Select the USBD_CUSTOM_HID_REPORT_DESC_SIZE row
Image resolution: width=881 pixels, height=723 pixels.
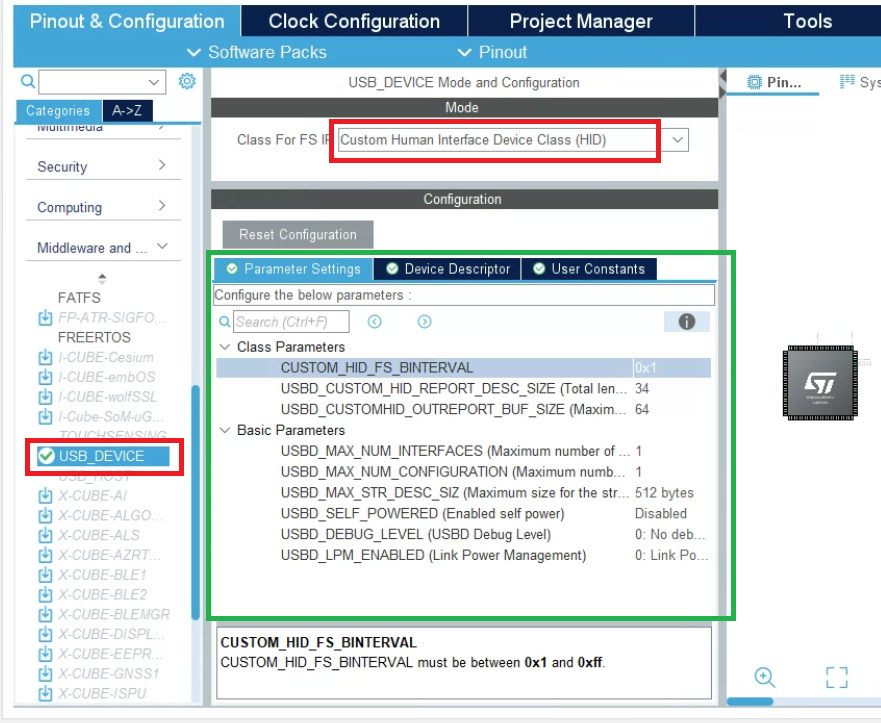point(464,388)
